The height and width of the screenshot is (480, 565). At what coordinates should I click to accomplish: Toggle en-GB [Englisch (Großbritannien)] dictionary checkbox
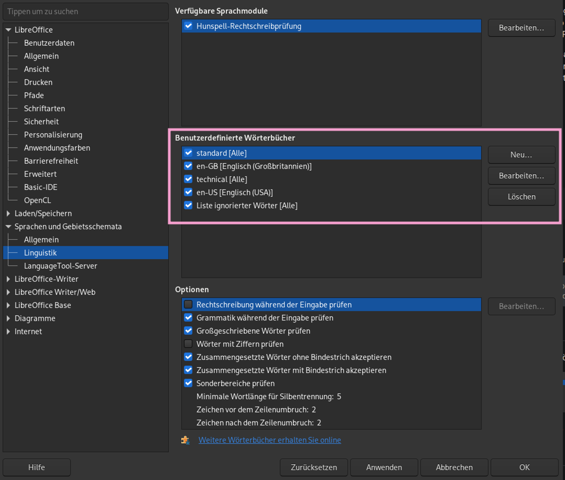pyautogui.click(x=188, y=166)
